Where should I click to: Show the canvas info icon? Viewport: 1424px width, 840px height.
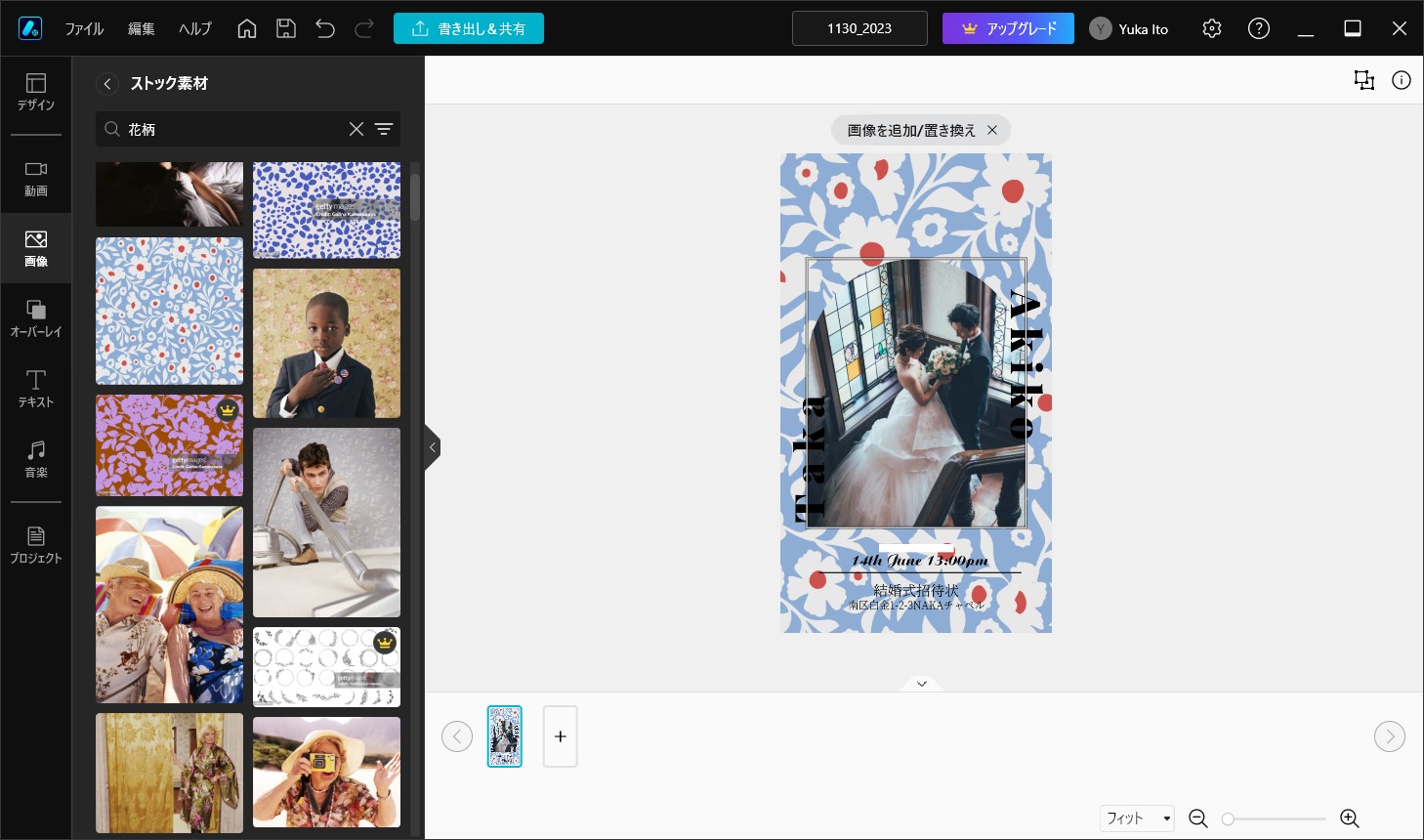point(1402,80)
